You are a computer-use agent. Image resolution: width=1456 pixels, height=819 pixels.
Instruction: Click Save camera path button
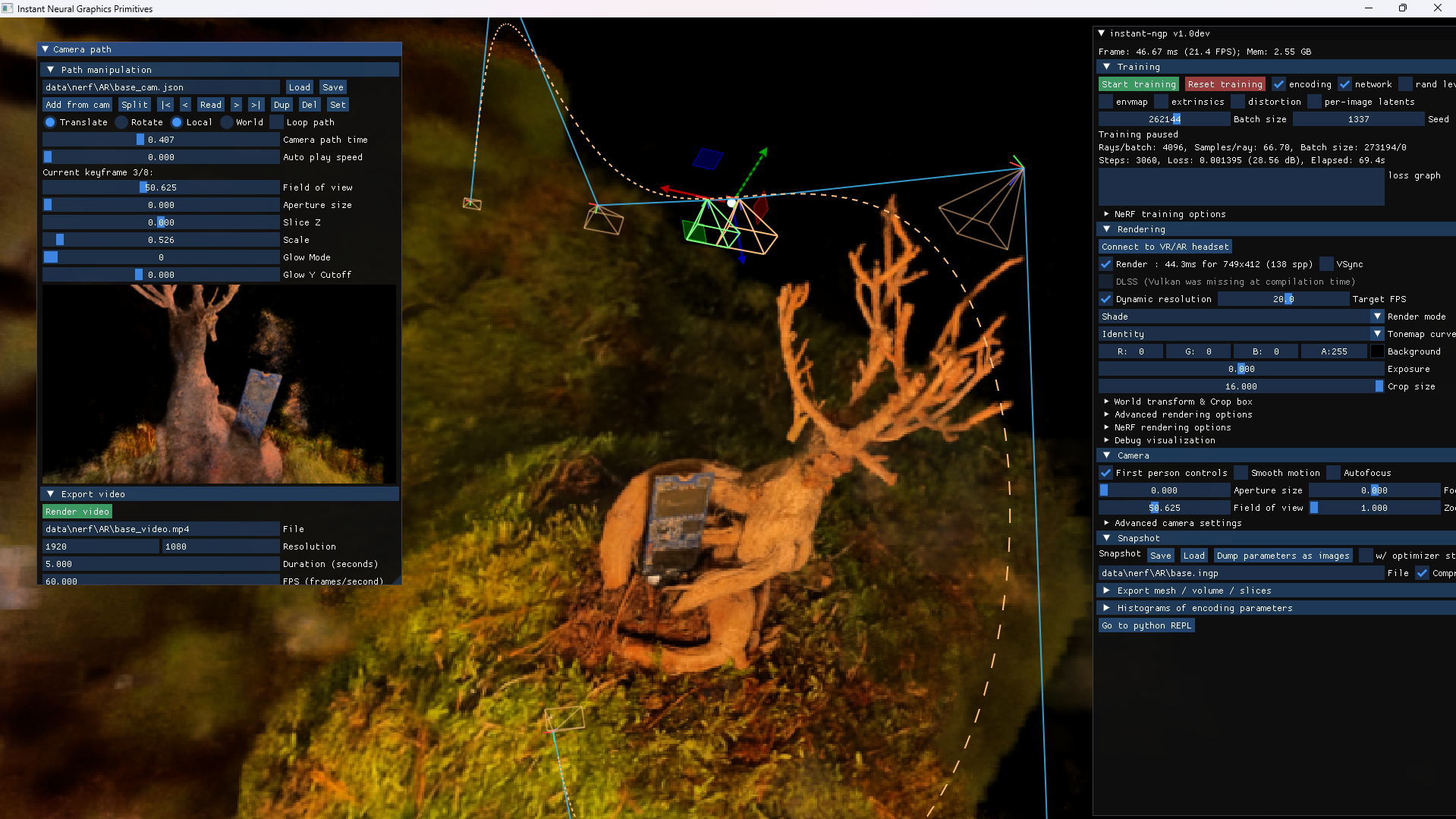coord(333,87)
